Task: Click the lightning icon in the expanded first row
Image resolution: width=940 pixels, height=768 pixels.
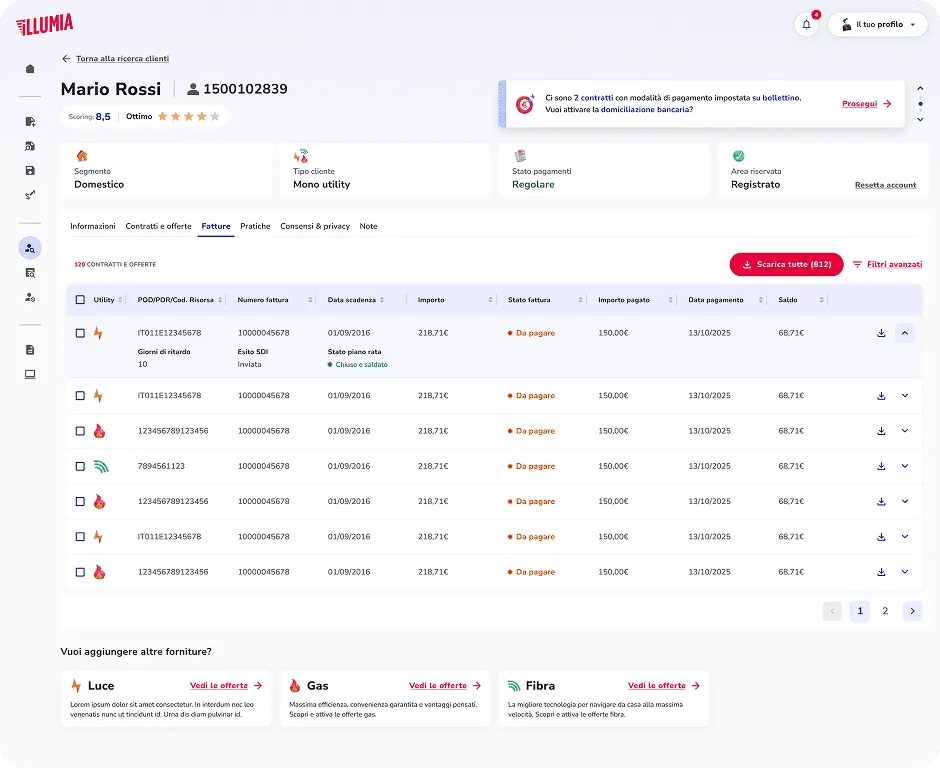Action: tap(98, 333)
